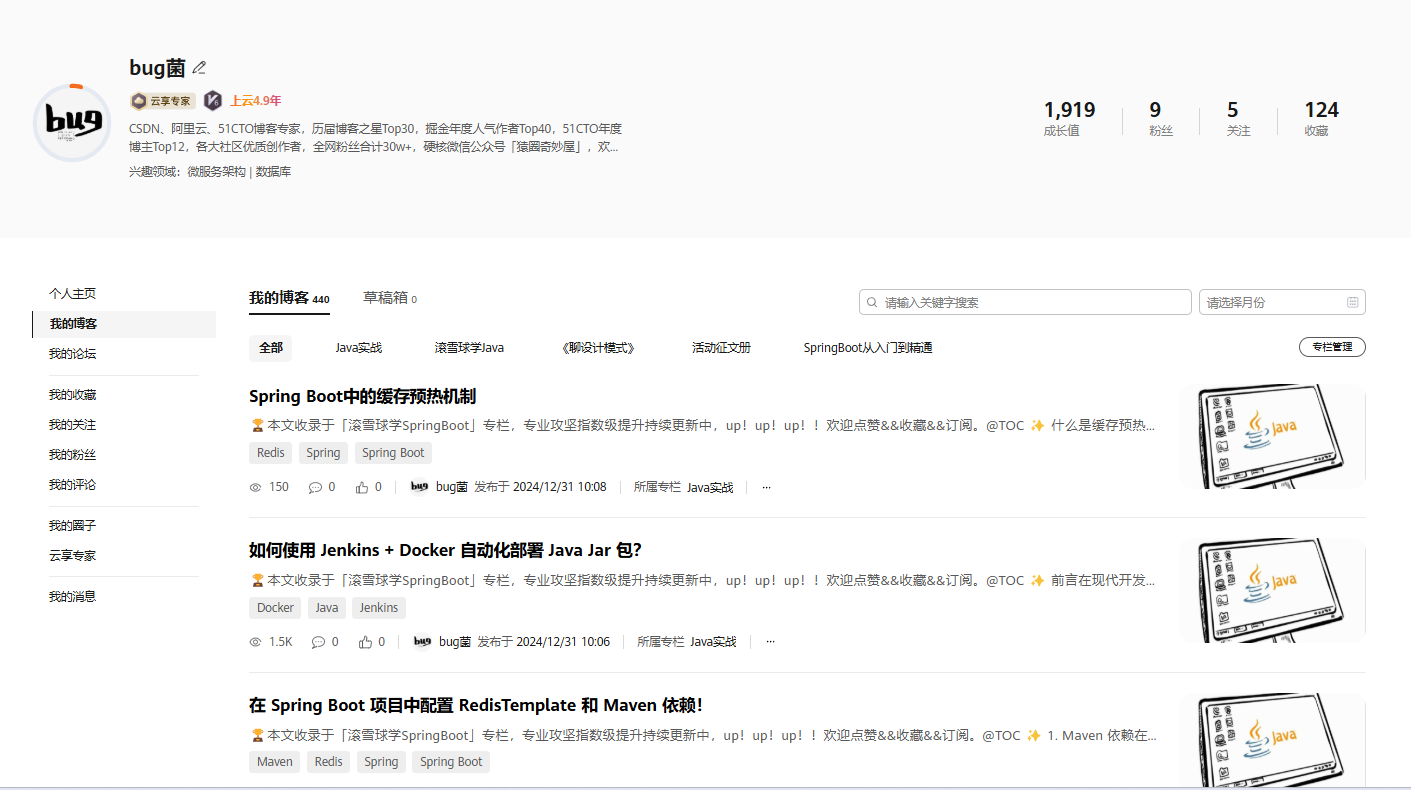Viewport: 1411px width, 790px height.
Task: Filter by 活动征文册 column
Action: (721, 348)
